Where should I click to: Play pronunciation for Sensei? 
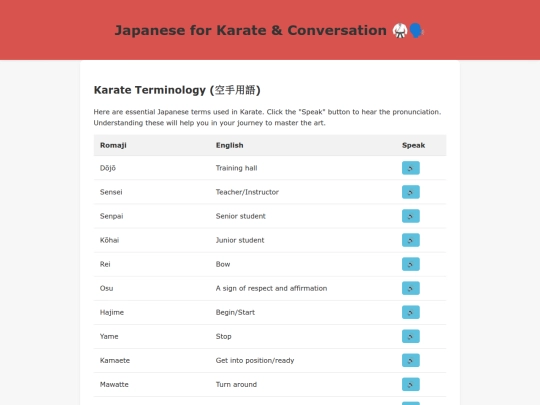point(411,192)
